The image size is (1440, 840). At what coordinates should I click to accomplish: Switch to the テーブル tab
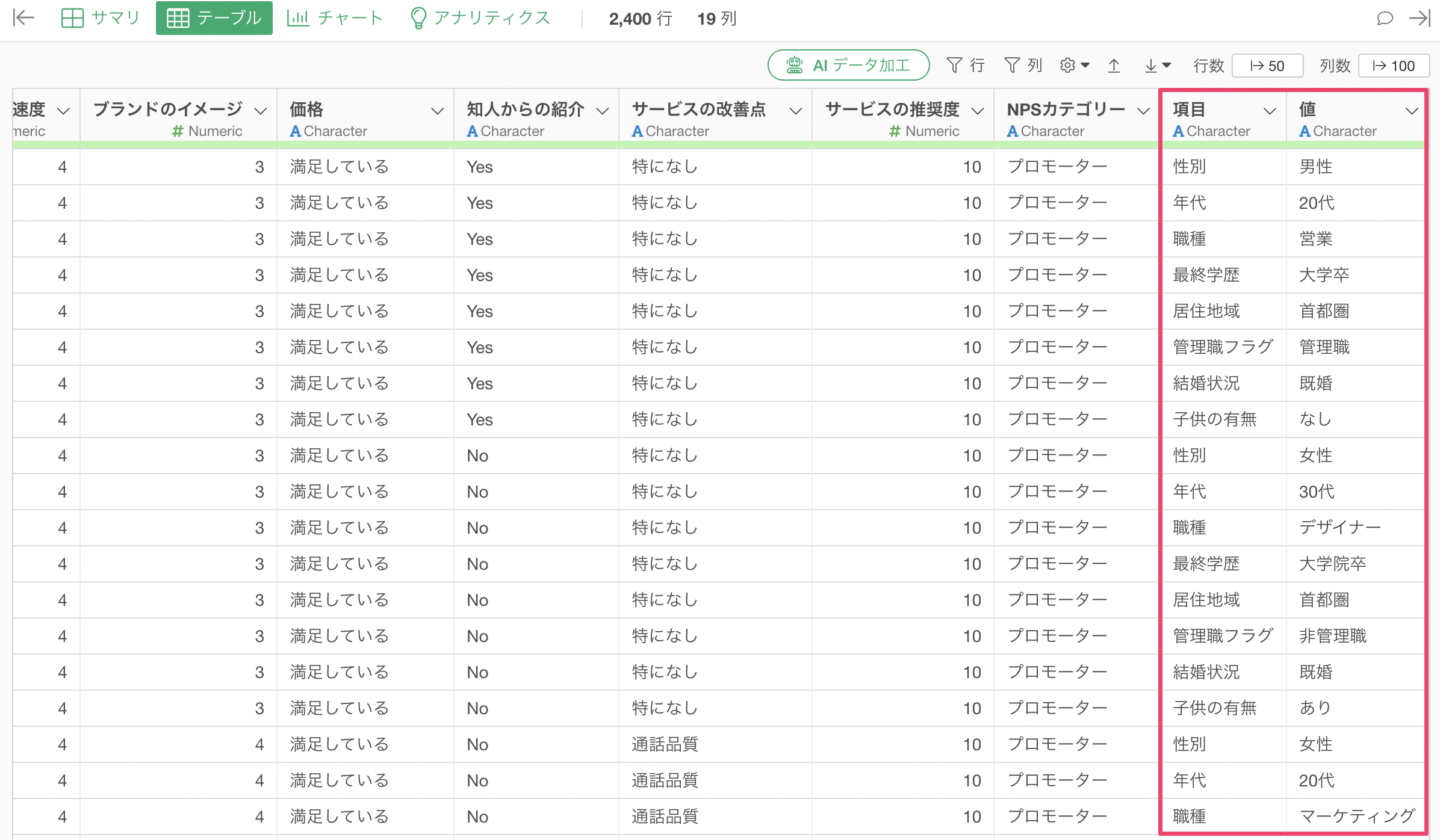pos(214,18)
